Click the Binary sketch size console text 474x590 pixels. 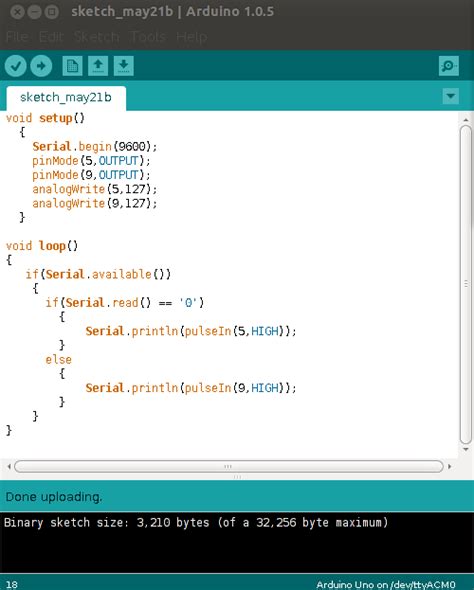click(196, 523)
